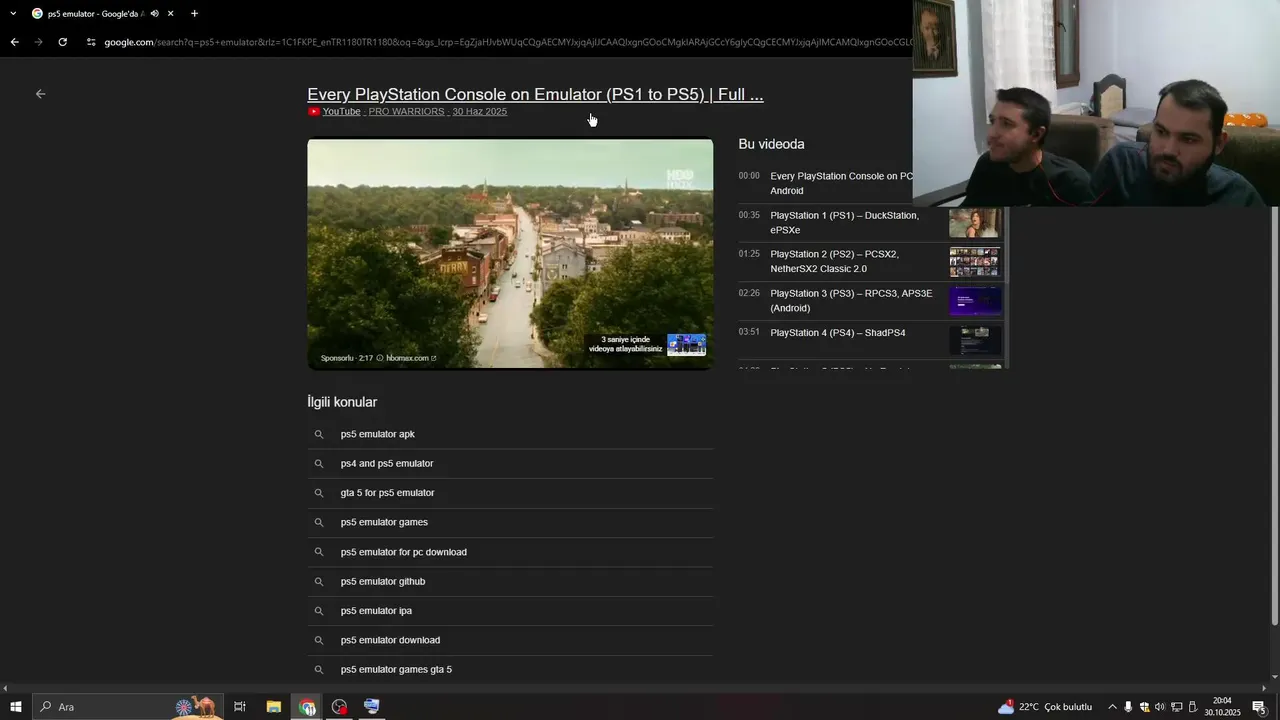Search related topic ps5 emulator apk
This screenshot has width=1280, height=720.
[510, 434]
